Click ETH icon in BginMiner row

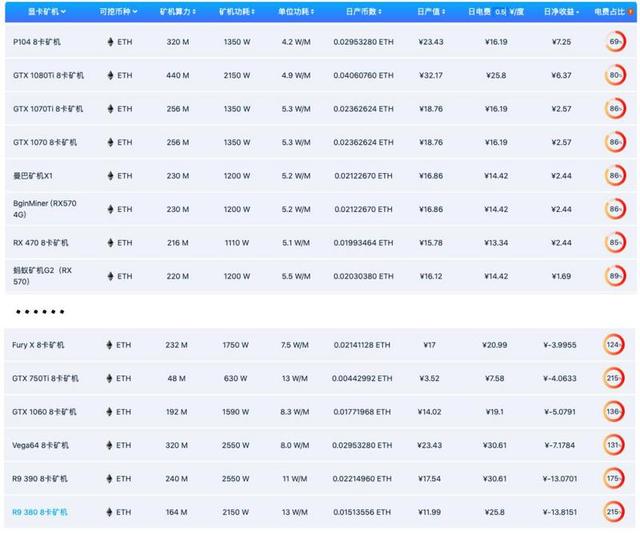pyautogui.click(x=110, y=209)
